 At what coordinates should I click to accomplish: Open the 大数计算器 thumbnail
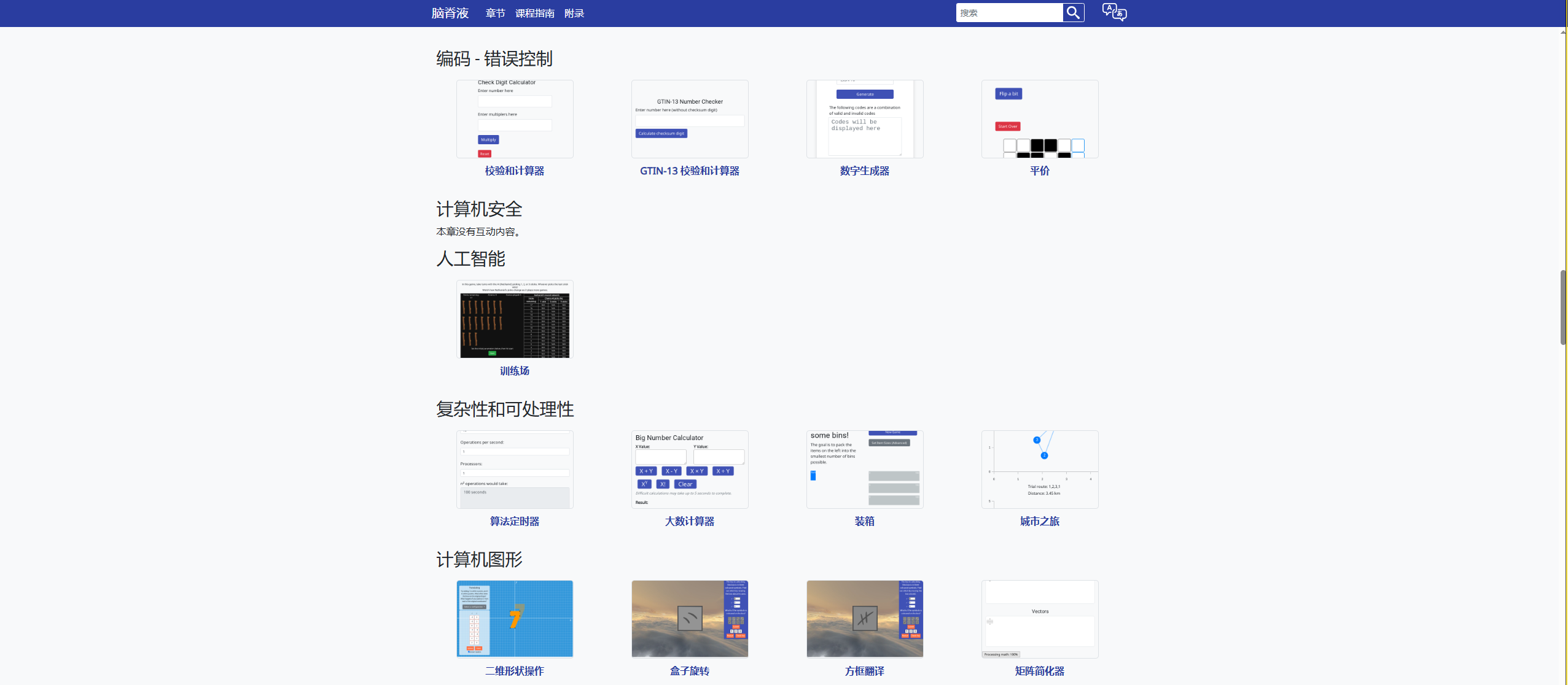click(x=689, y=470)
